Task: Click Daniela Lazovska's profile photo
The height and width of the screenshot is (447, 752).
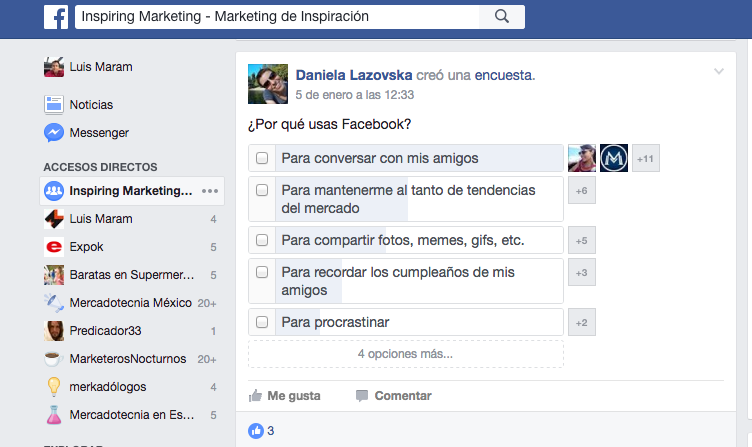Action: [x=268, y=84]
